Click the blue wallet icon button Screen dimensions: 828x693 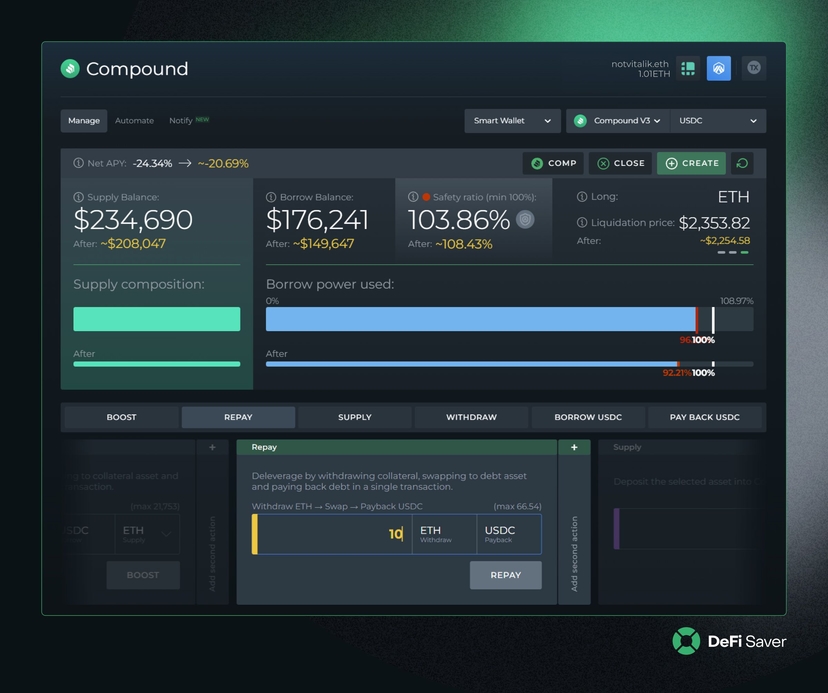coord(719,68)
